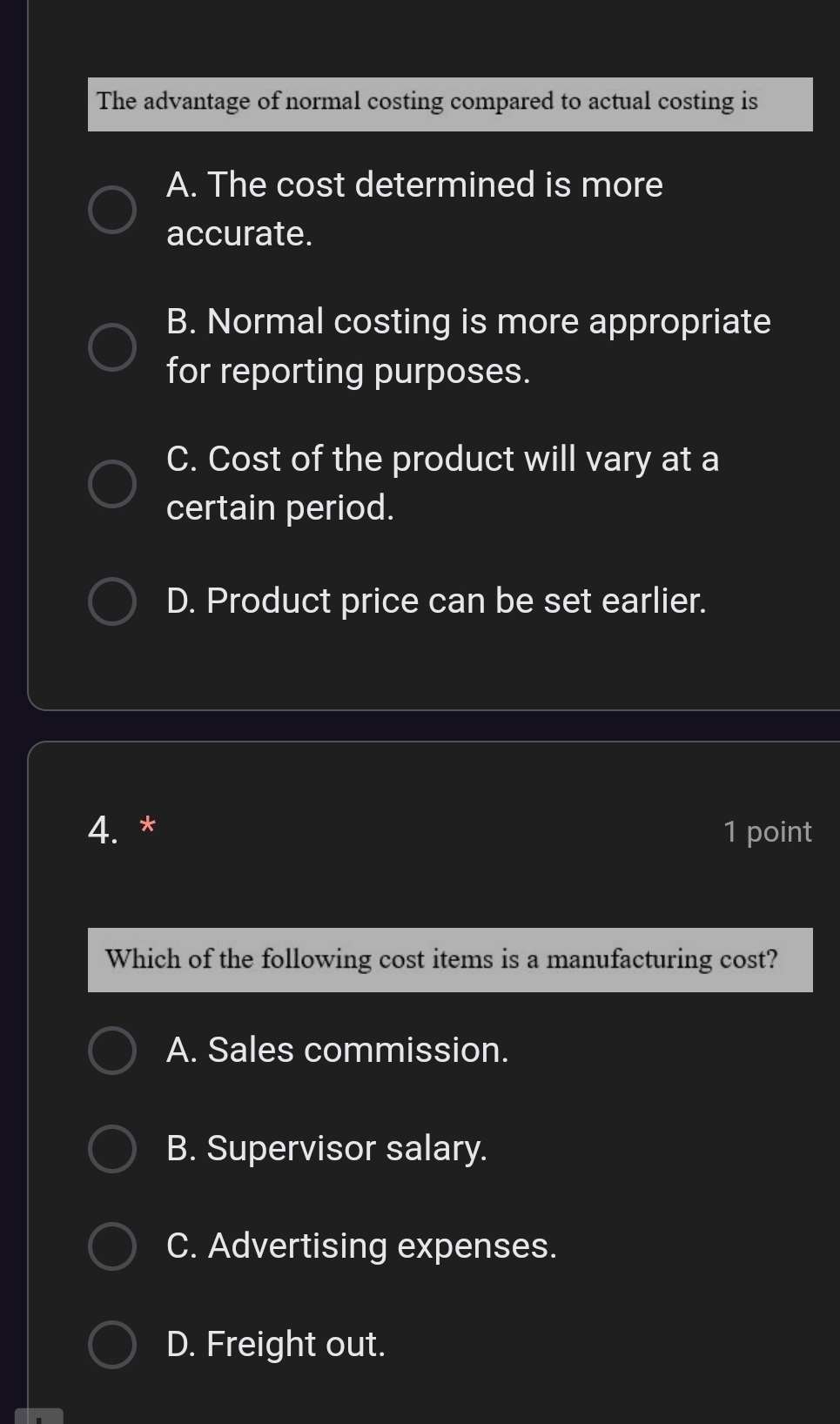Select radio circle for 'The cost determined is more accurate'
Screen dimensions: 840x1424
[x=112, y=210]
